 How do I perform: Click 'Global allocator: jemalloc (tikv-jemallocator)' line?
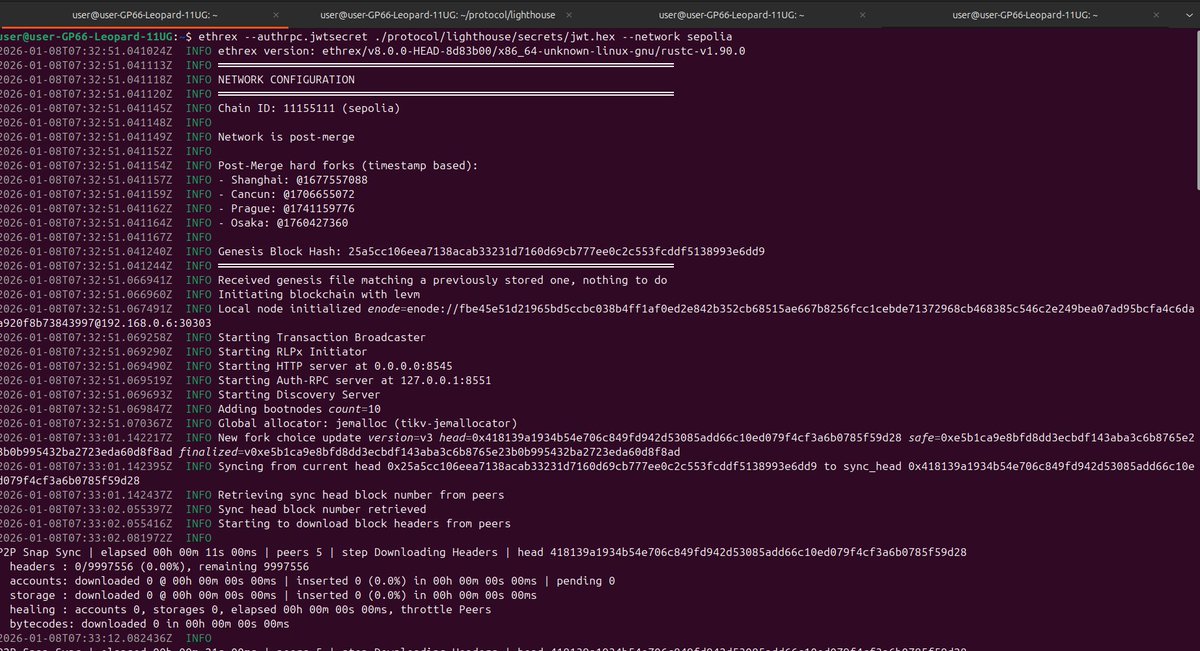367,423
